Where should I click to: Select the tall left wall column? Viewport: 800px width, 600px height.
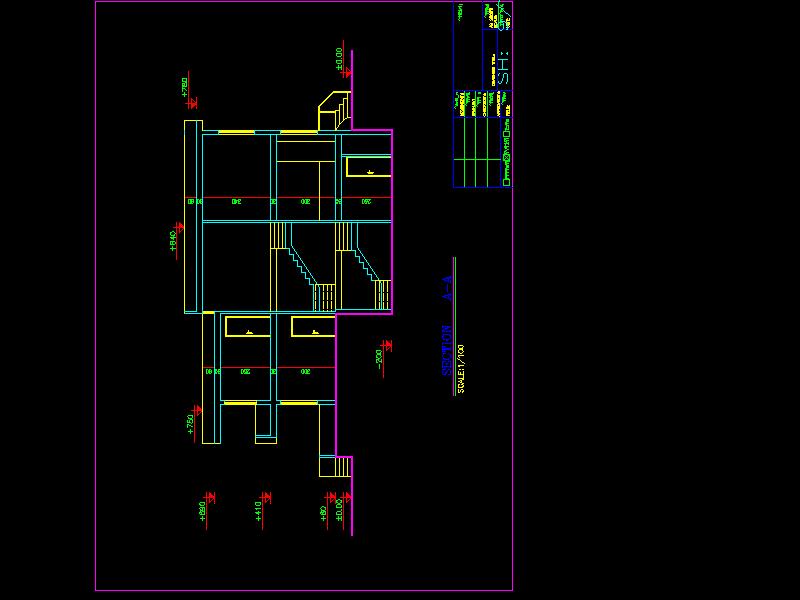[193, 215]
